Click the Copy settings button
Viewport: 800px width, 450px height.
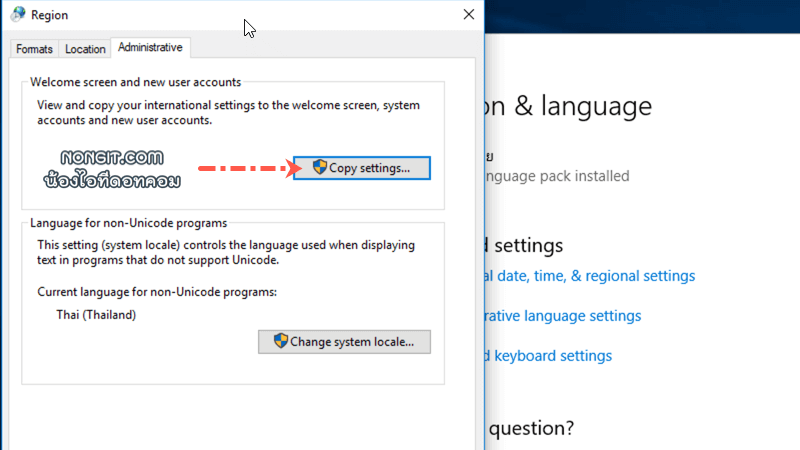click(362, 168)
